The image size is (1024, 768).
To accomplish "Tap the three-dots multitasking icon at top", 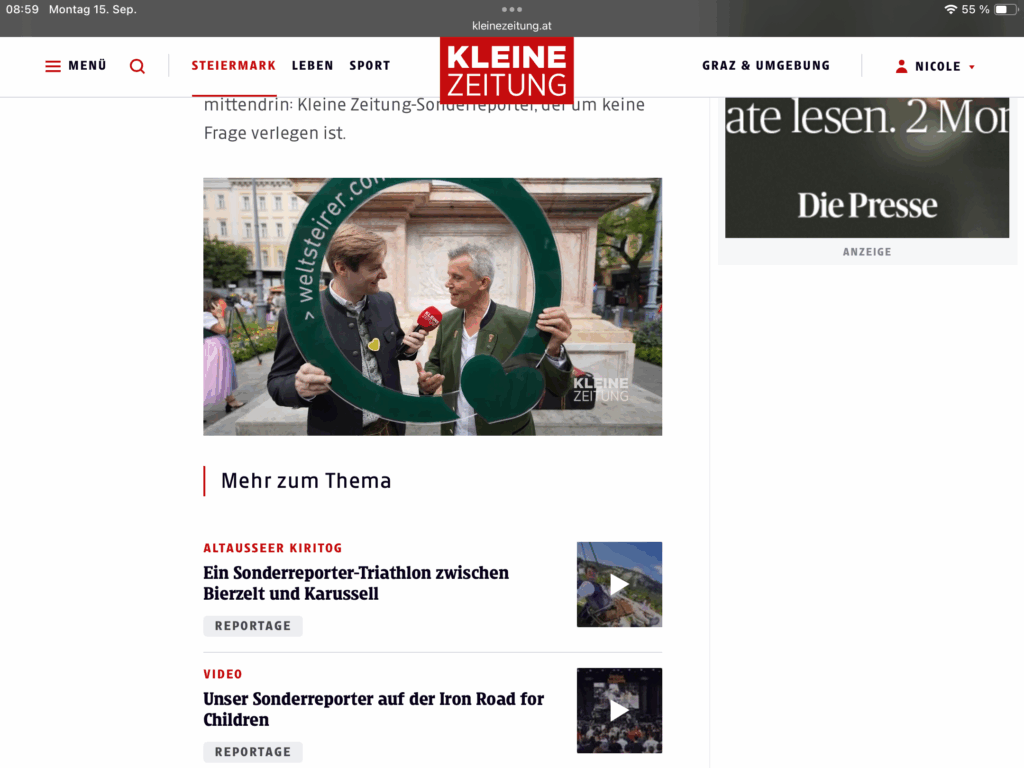I will [512, 9].
